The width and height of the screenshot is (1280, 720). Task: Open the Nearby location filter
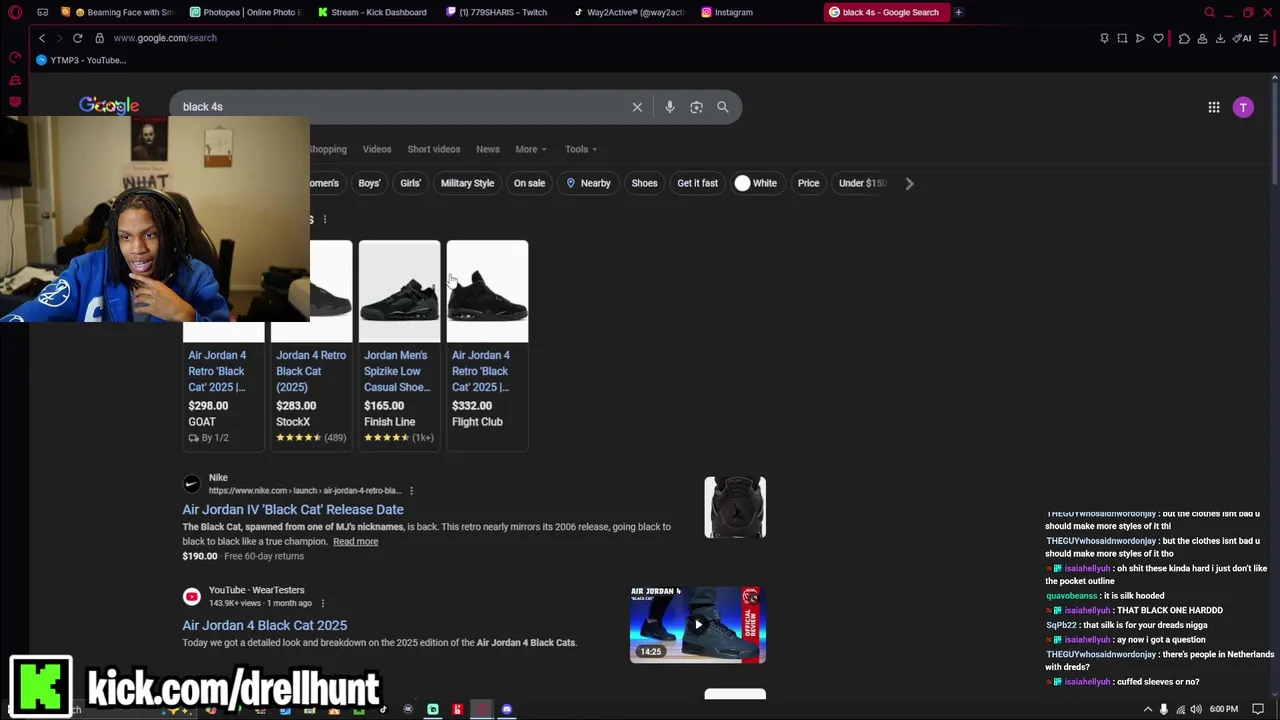point(588,183)
